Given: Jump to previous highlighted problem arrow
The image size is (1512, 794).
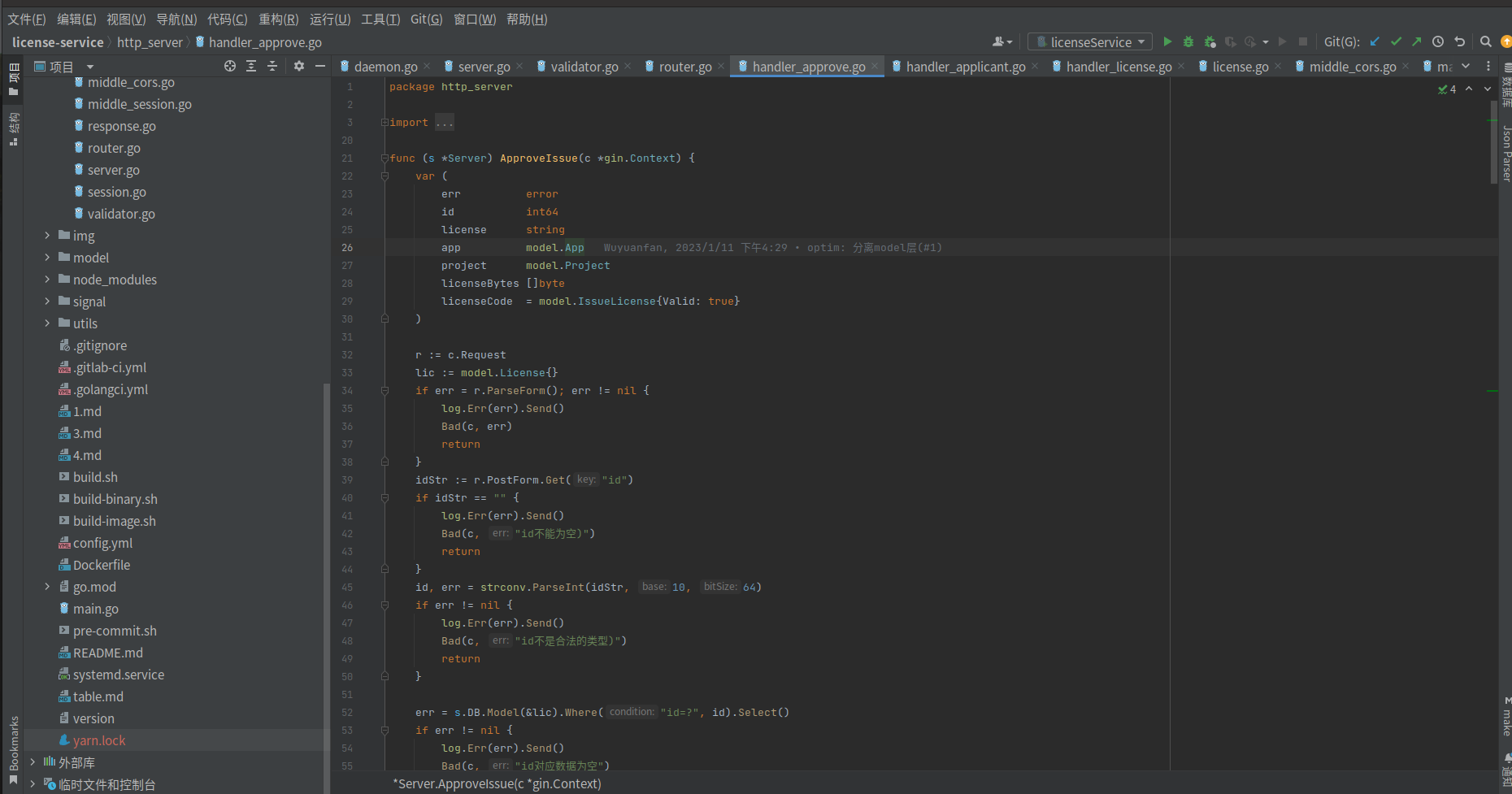Looking at the screenshot, I should point(1469,89).
